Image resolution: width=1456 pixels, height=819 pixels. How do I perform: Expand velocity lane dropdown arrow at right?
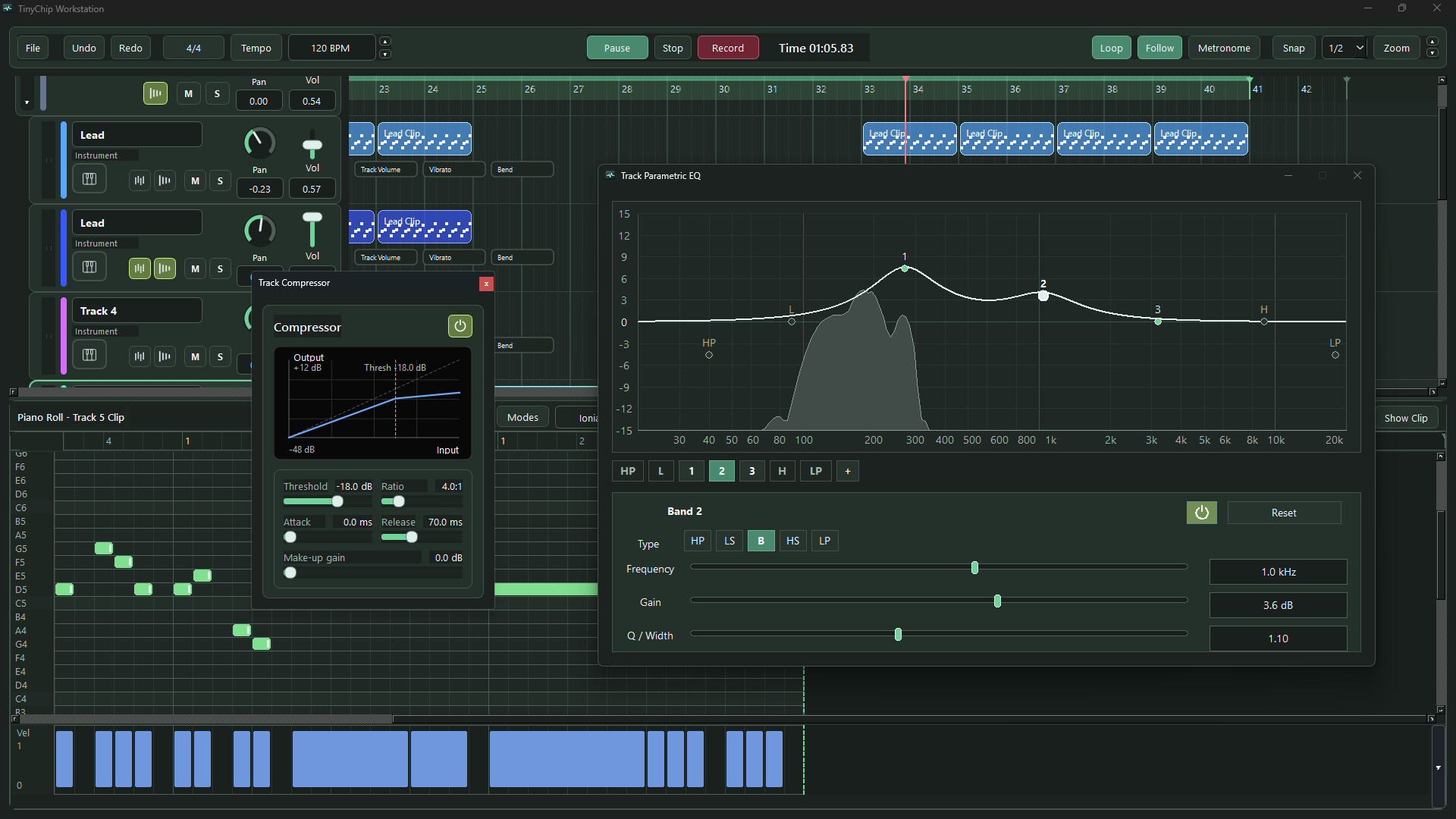[1438, 767]
